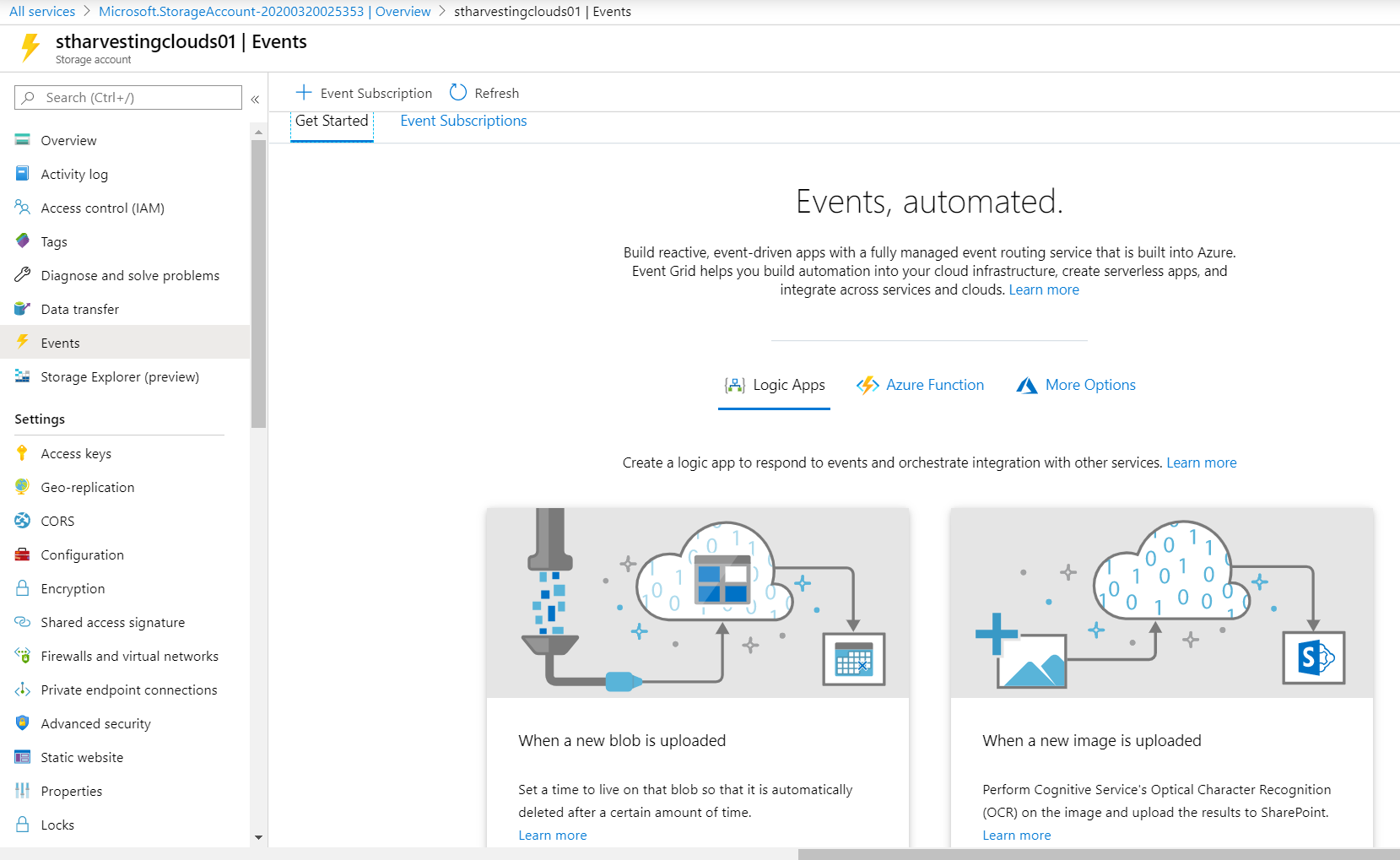This screenshot has height=860, width=1400.
Task: Select the Logic Apps tab
Action: 774,386
